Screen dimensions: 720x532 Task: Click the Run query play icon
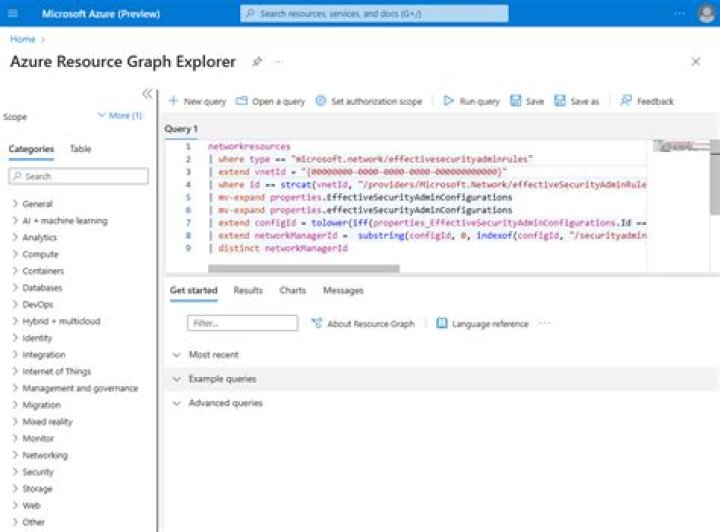tap(449, 101)
